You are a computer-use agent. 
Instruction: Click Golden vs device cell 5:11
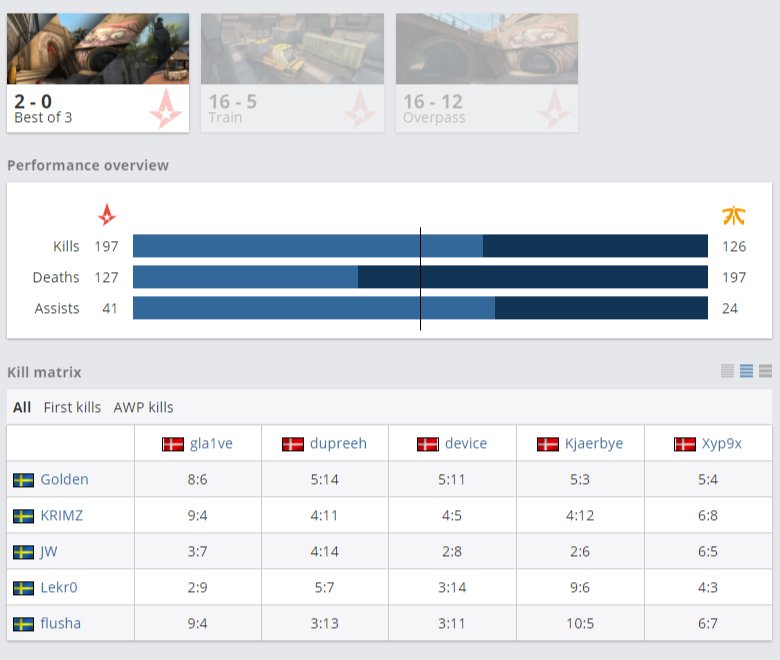point(453,479)
